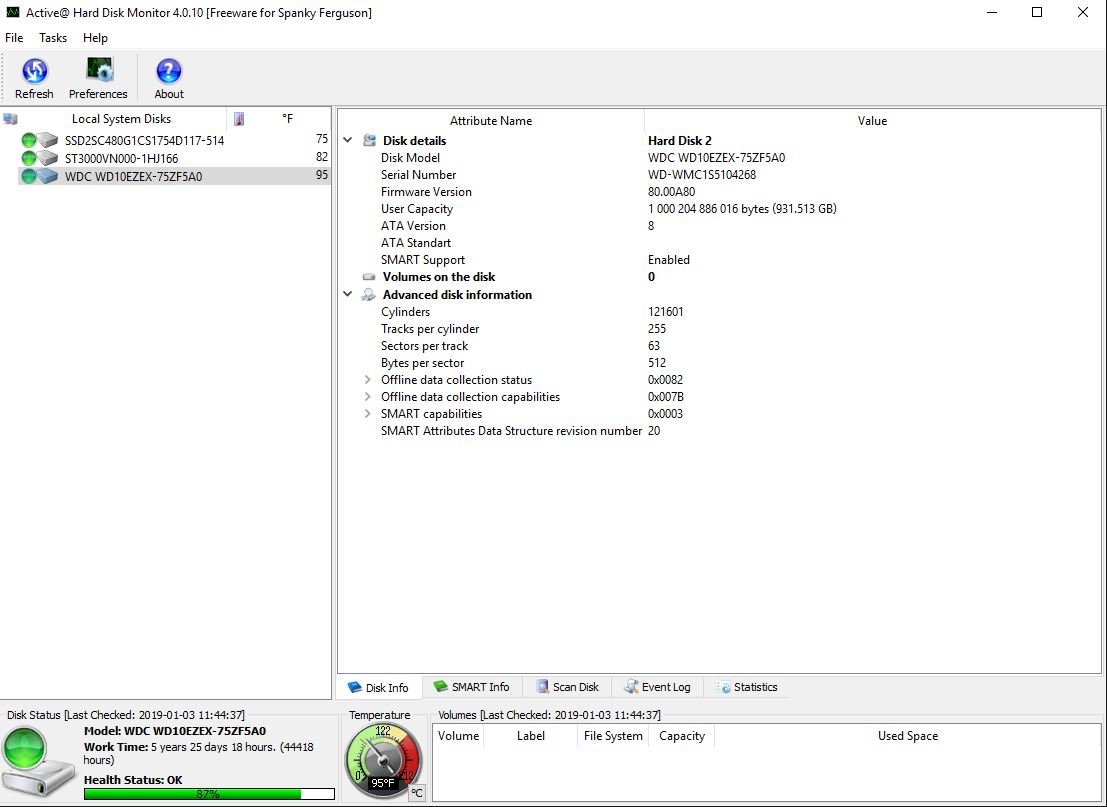
Task: Open the Event Log tab
Action: point(657,687)
